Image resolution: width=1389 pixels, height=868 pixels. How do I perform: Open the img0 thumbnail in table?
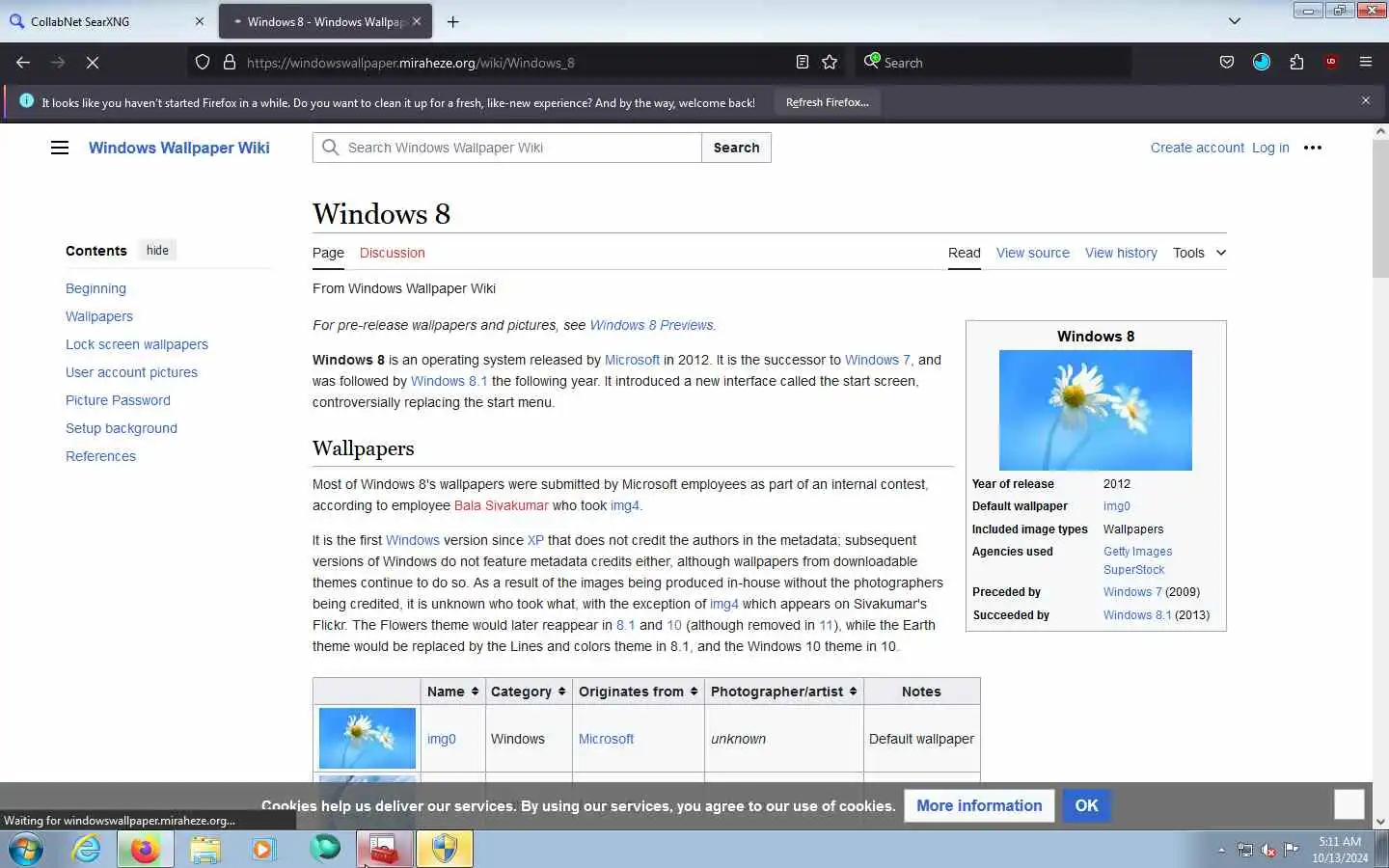367,739
